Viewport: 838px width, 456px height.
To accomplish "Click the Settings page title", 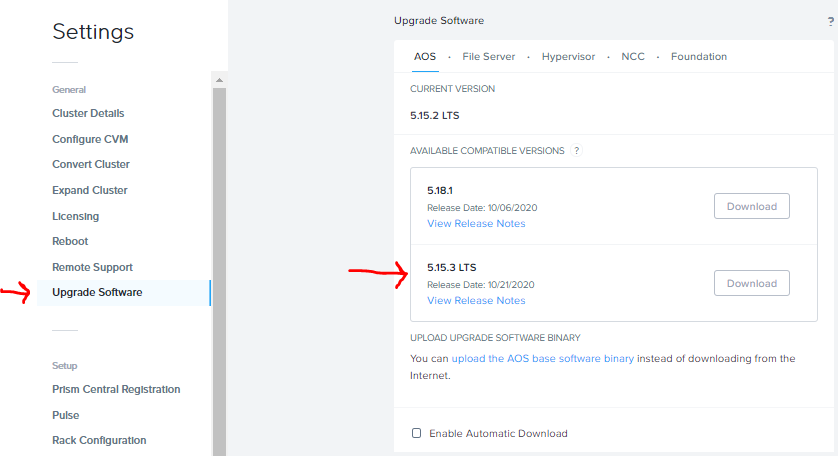I will 93,32.
